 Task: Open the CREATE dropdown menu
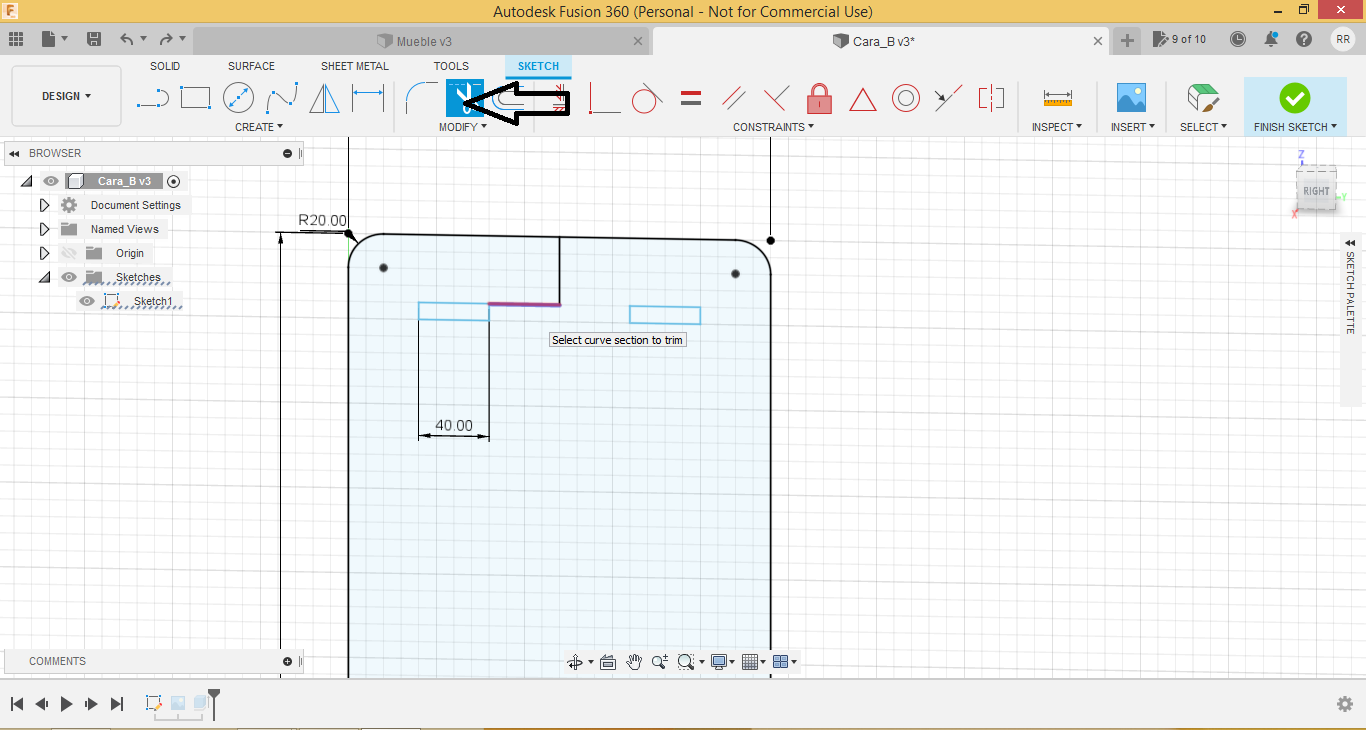tap(259, 127)
